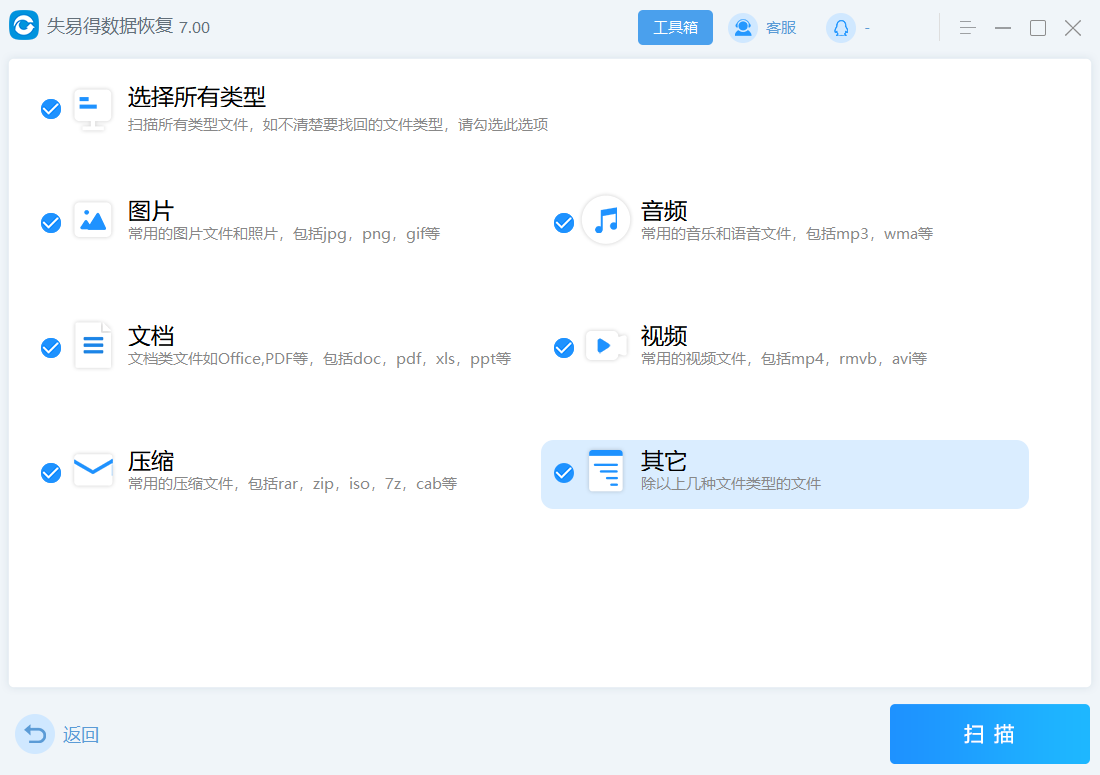The width and height of the screenshot is (1100, 775).
Task: Open the 客服 customer service link
Action: [781, 28]
